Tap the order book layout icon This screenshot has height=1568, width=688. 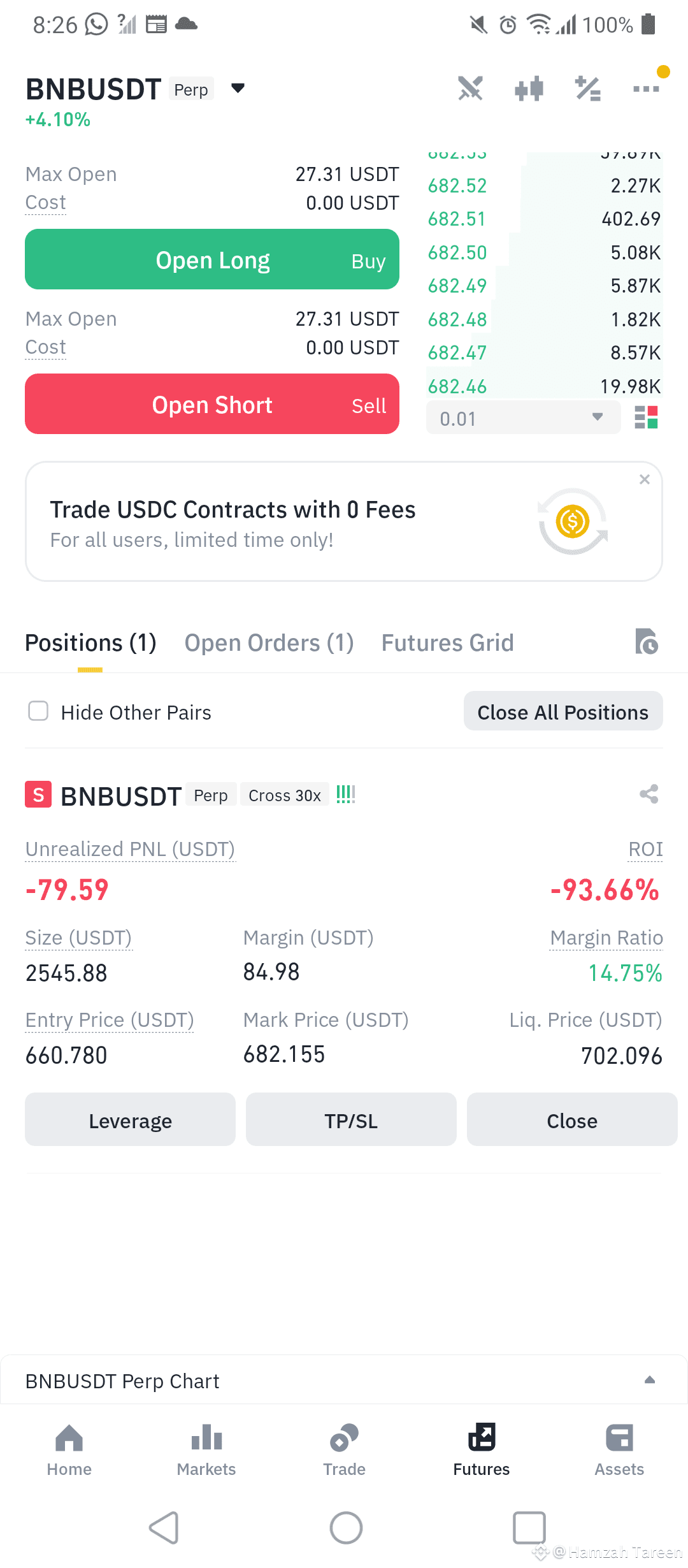(x=646, y=417)
